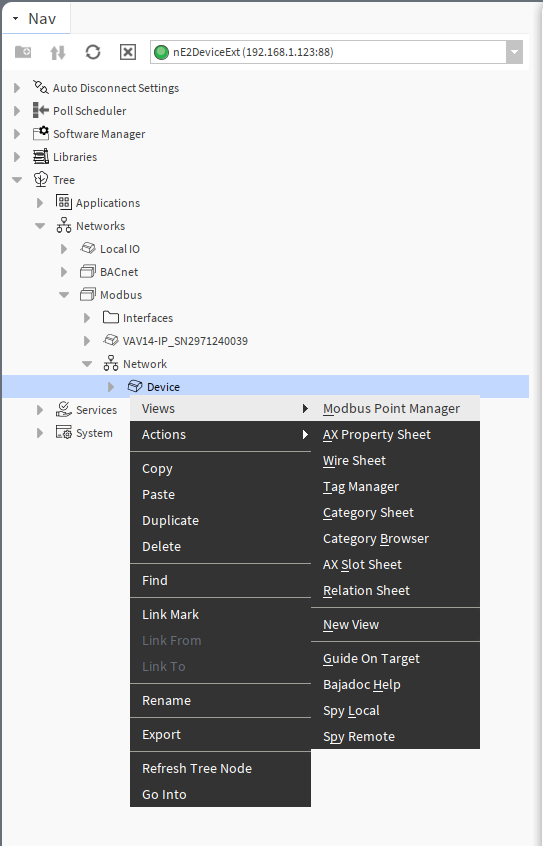This screenshot has height=846, width=543.
Task: Expand the Poll Scheduler node
Action: (17, 111)
